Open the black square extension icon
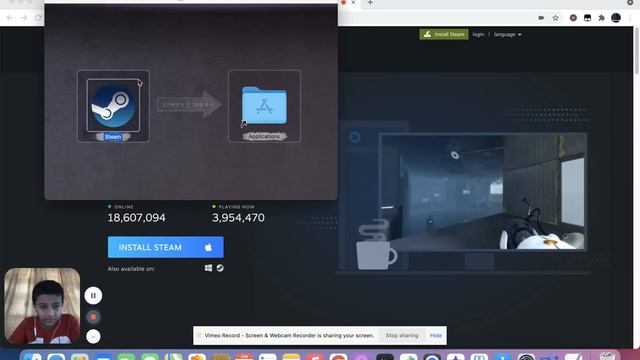The width and height of the screenshot is (640, 360). tap(587, 18)
